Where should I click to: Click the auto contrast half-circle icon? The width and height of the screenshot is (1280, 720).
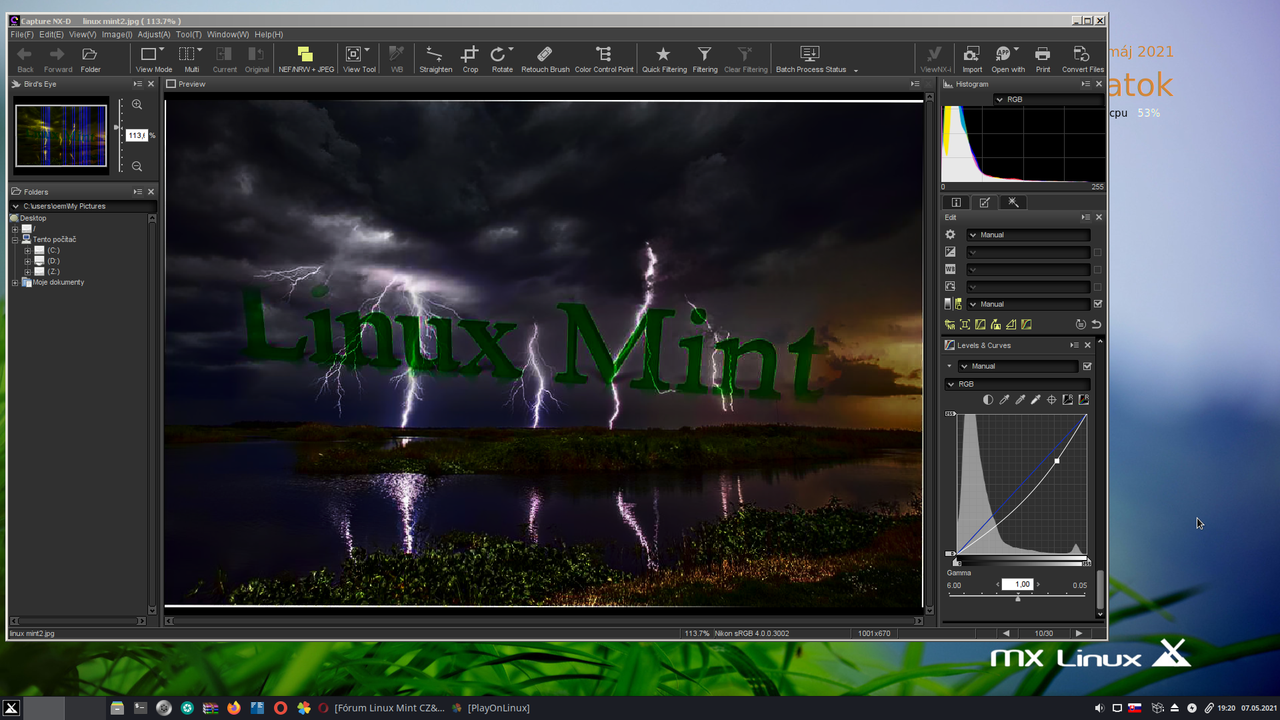988,399
